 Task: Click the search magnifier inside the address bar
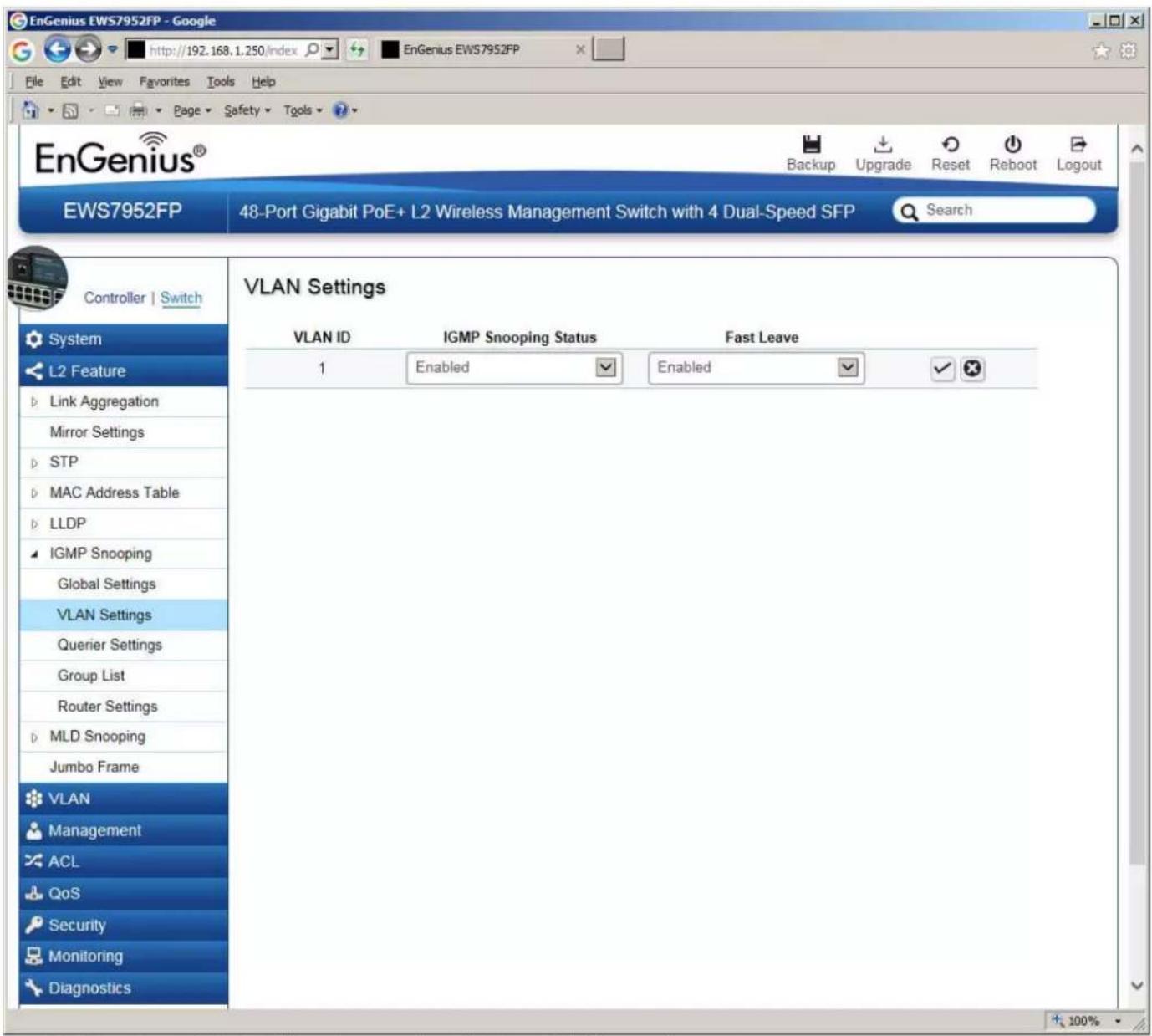coord(312,50)
